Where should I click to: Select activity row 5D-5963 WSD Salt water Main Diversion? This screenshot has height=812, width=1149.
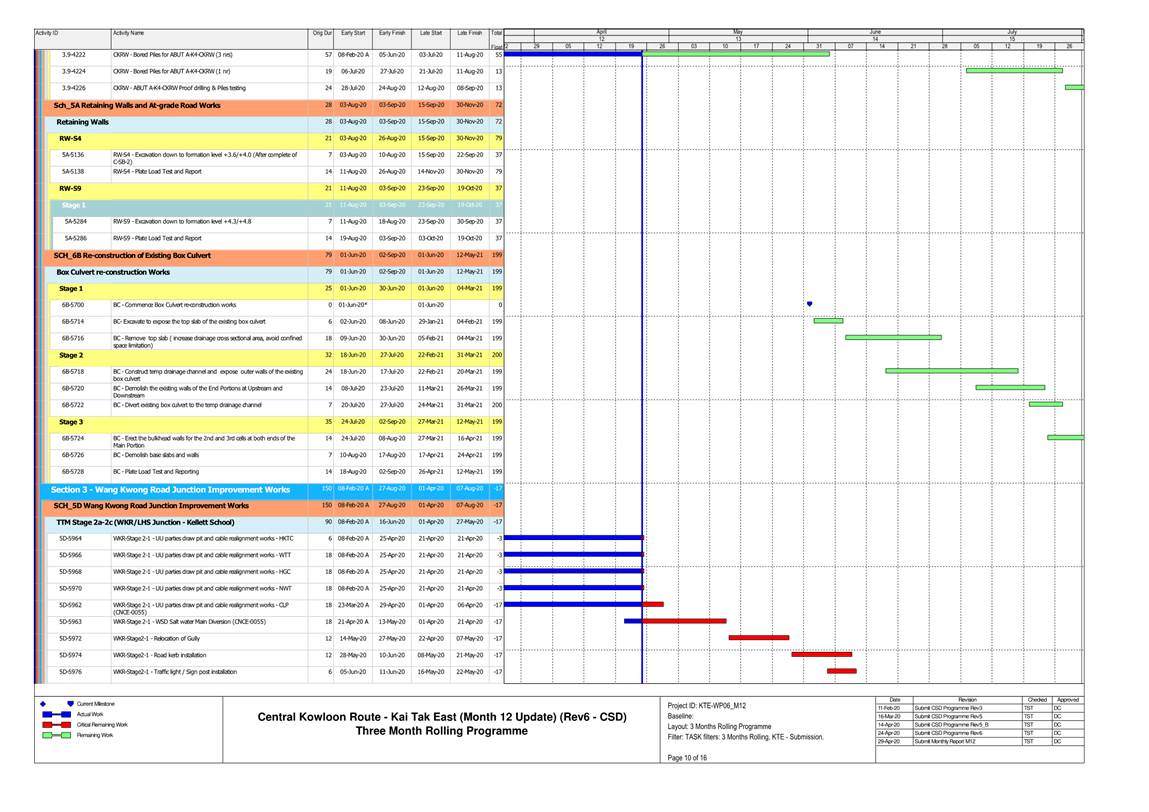click(x=189, y=621)
